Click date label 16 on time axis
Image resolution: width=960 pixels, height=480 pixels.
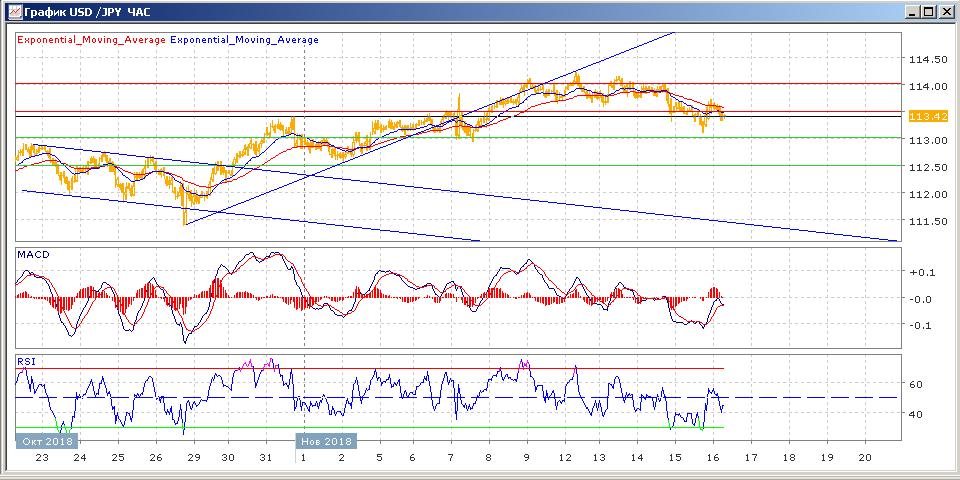coord(713,458)
